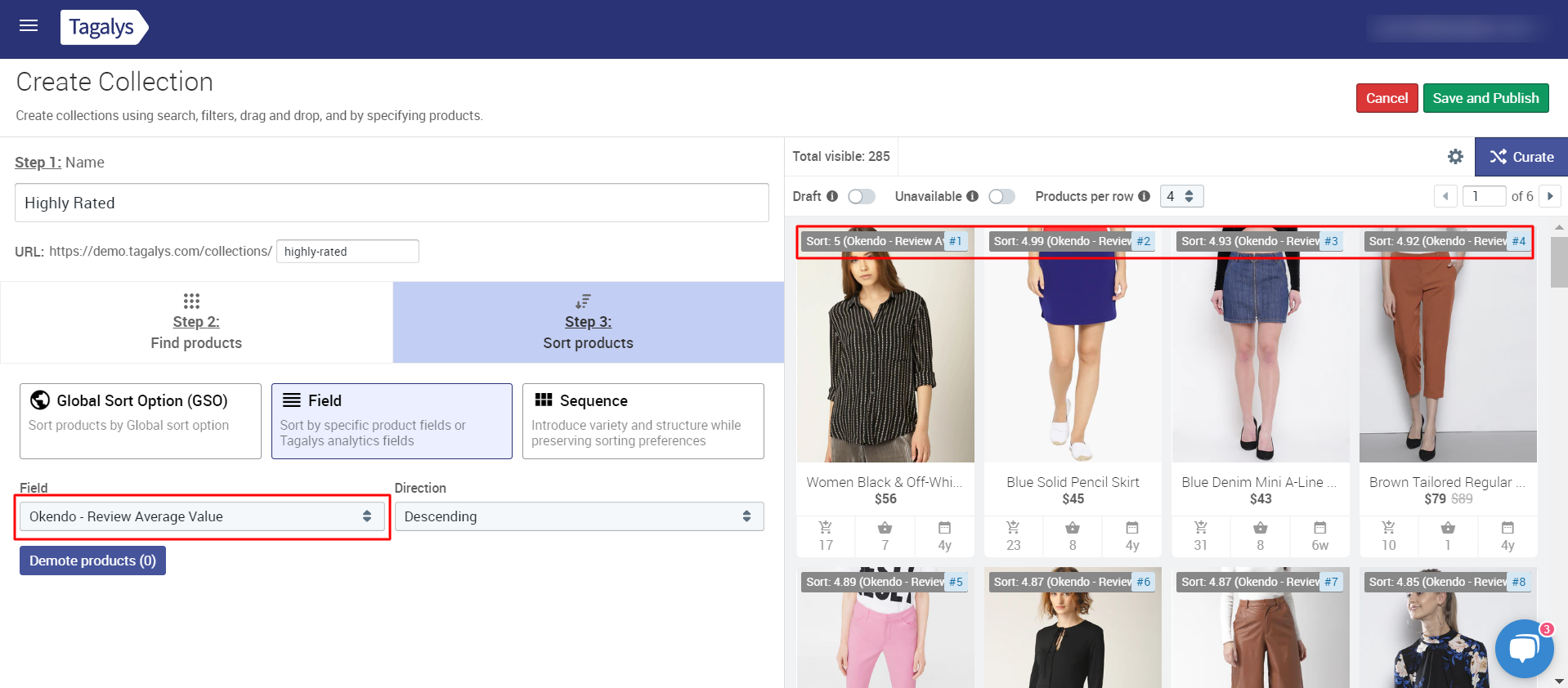Go to next products page arrow
Viewport: 1568px width, 688px height.
1550,196
